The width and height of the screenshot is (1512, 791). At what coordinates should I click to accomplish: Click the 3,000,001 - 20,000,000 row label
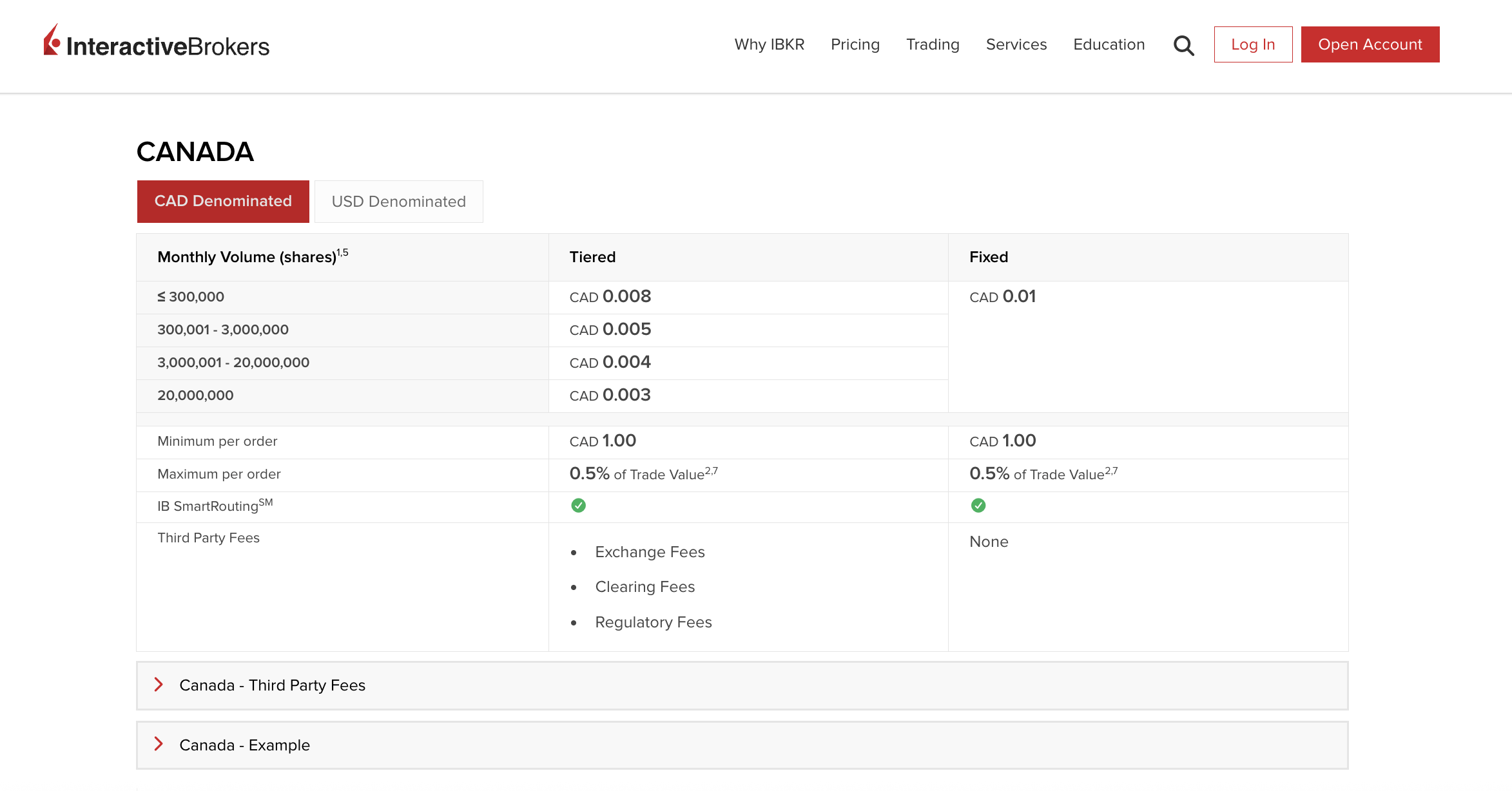coord(233,363)
